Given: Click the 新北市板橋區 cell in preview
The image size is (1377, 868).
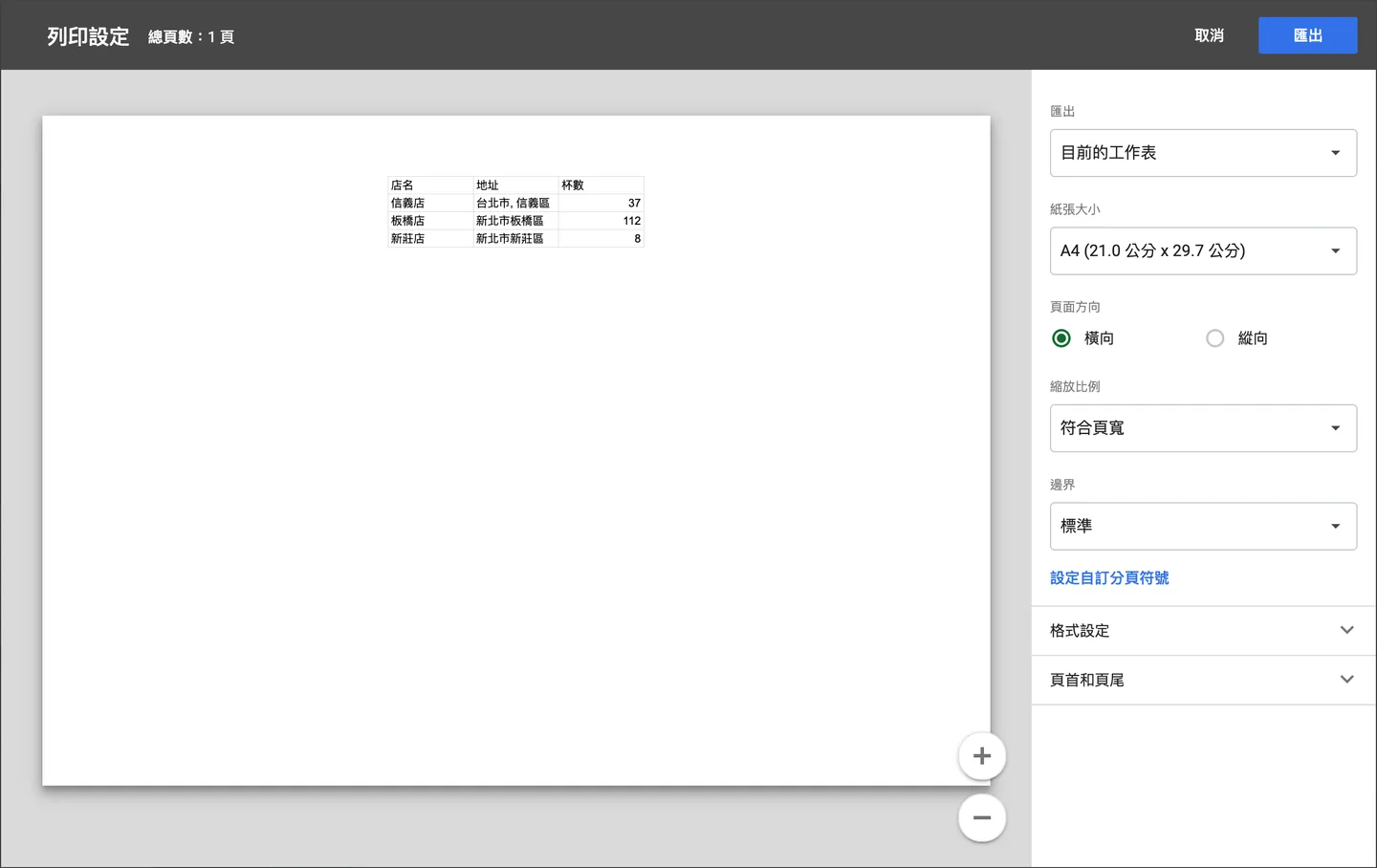Looking at the screenshot, I should tap(515, 221).
